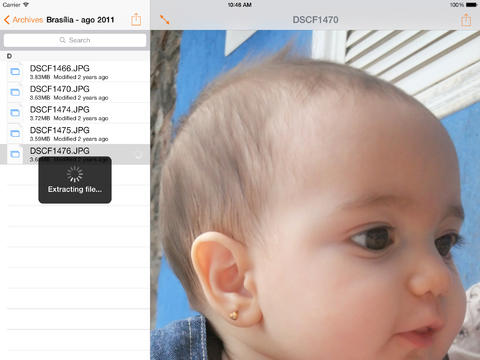Tap the fullscreen expand arrows icon

pos(165,20)
